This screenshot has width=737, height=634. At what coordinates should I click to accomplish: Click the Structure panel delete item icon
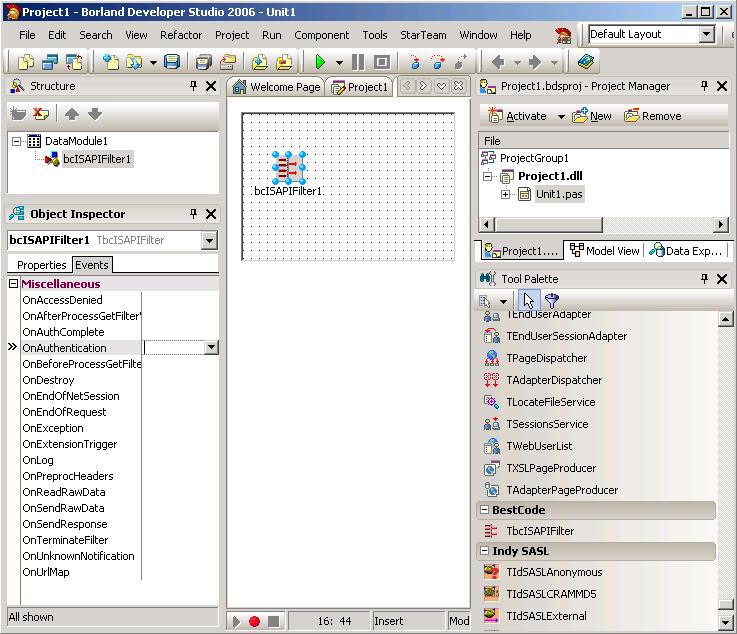(x=41, y=114)
